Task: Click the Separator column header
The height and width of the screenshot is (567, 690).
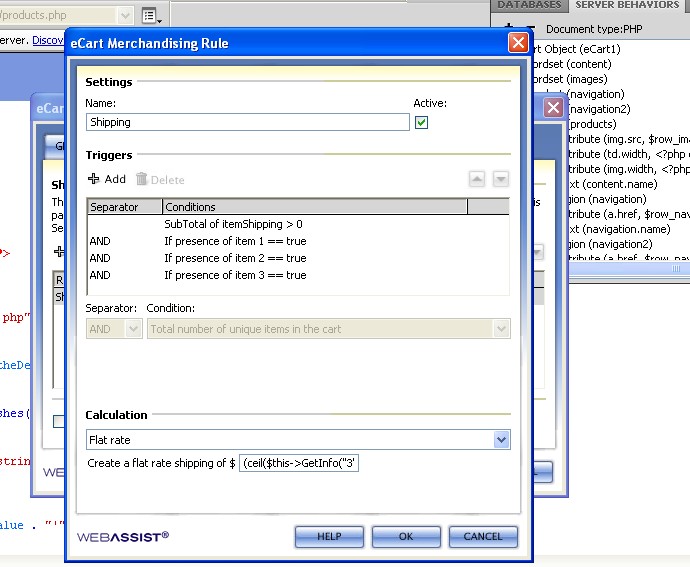Action: pos(125,206)
